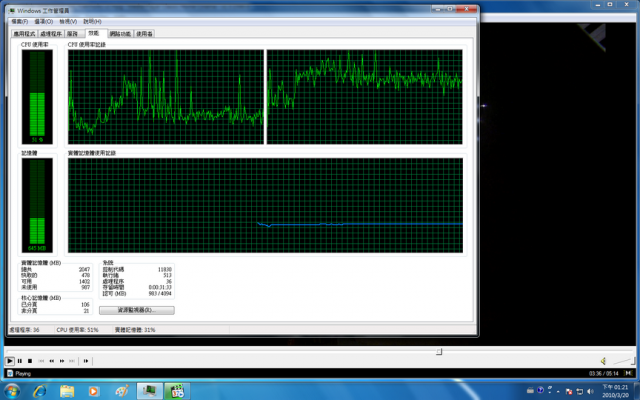The image size is (640, 400).
Task: Click the 2047 total physical memory value
Action: 84,269
